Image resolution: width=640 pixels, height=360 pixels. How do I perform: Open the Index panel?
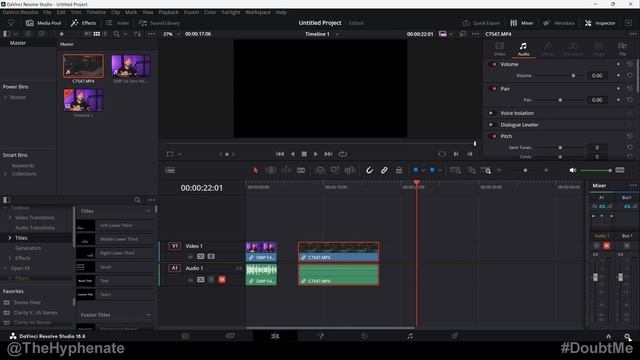118,23
